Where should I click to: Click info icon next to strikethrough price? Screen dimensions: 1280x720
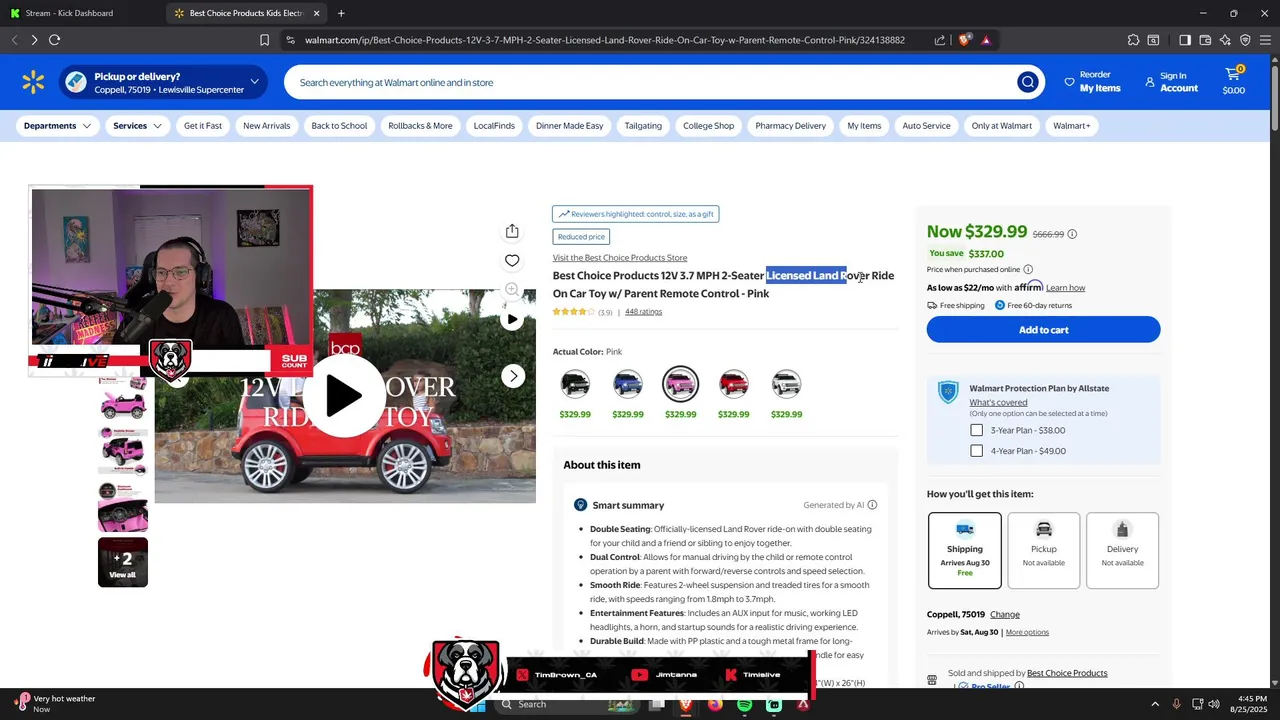1072,234
